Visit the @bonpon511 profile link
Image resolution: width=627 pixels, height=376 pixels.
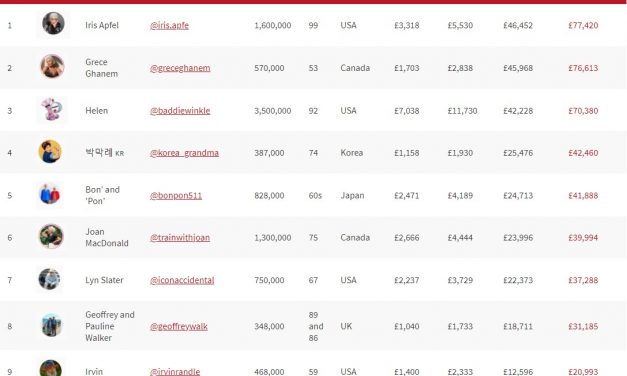click(176, 196)
